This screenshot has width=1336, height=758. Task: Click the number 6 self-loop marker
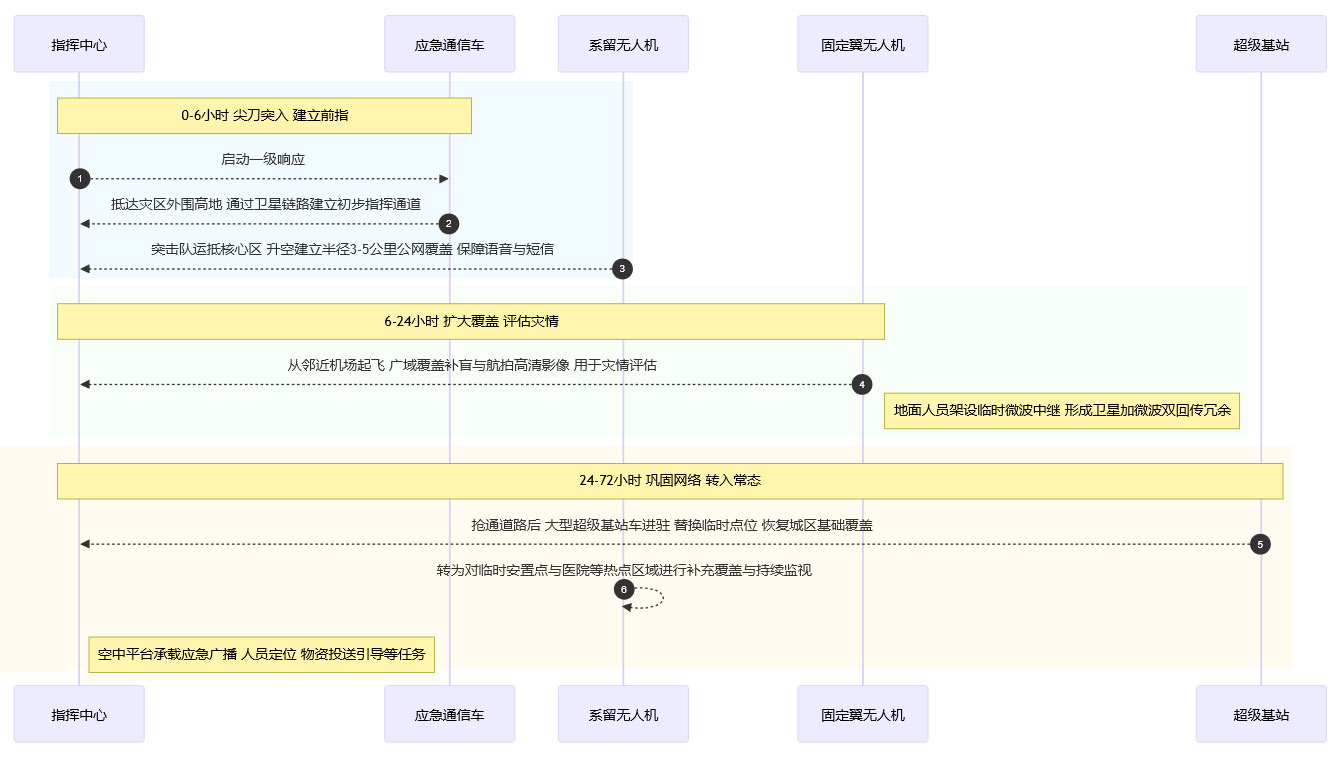624,590
